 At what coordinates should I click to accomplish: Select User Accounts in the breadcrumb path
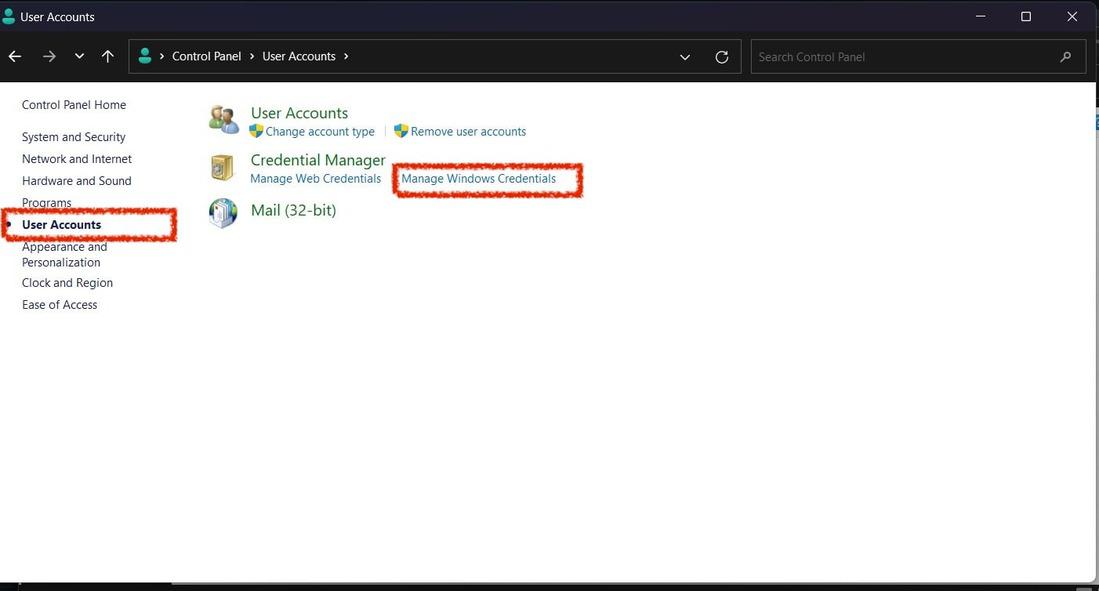(299, 56)
